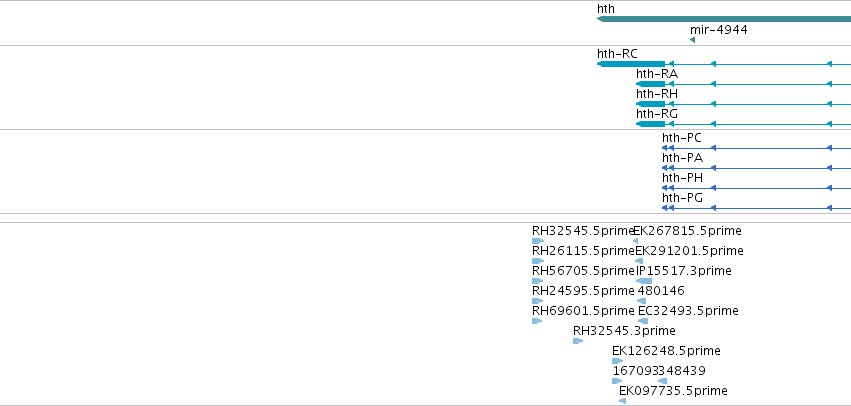The image size is (851, 406).
Task: Select the EK267815.5prime small arrow
Action: 636,241
